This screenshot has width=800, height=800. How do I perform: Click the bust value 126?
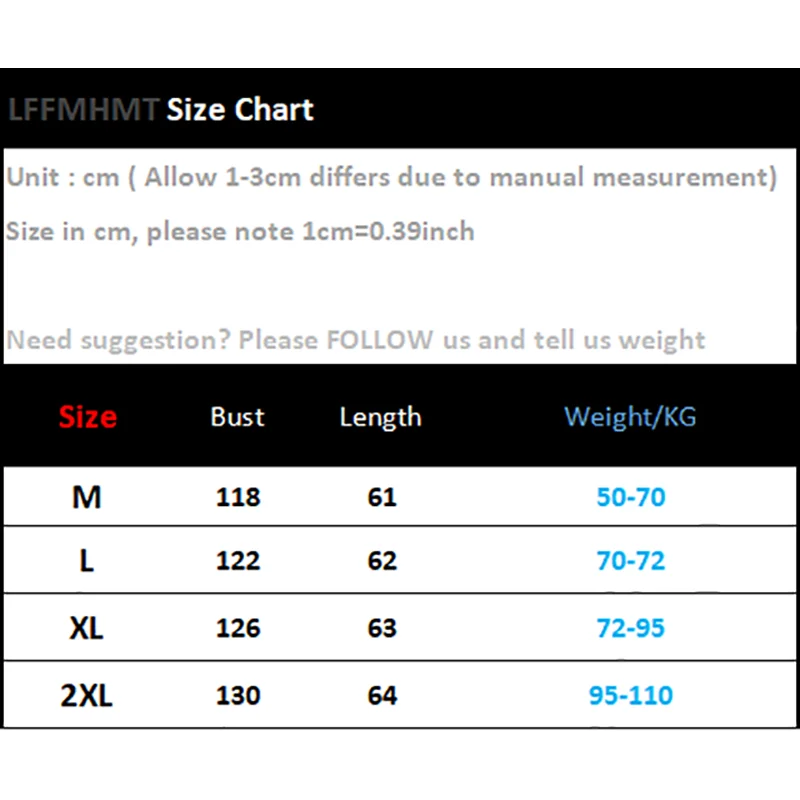click(238, 628)
